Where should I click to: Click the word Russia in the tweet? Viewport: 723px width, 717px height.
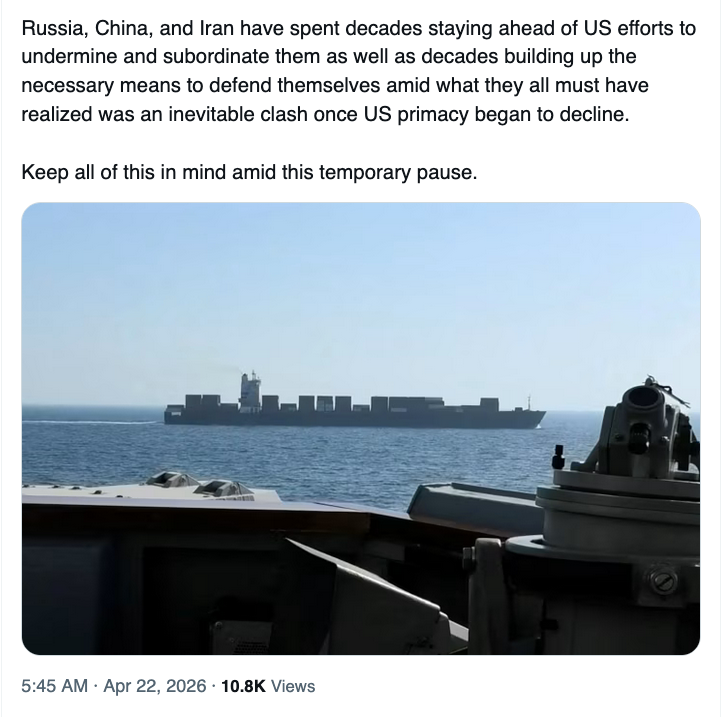coord(51,27)
